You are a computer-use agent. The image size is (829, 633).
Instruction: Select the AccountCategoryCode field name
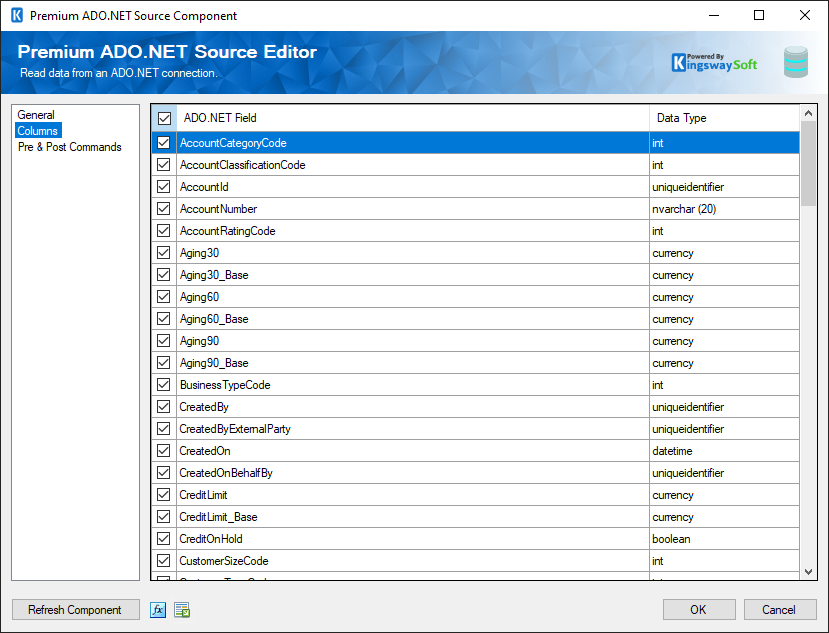[x=233, y=143]
